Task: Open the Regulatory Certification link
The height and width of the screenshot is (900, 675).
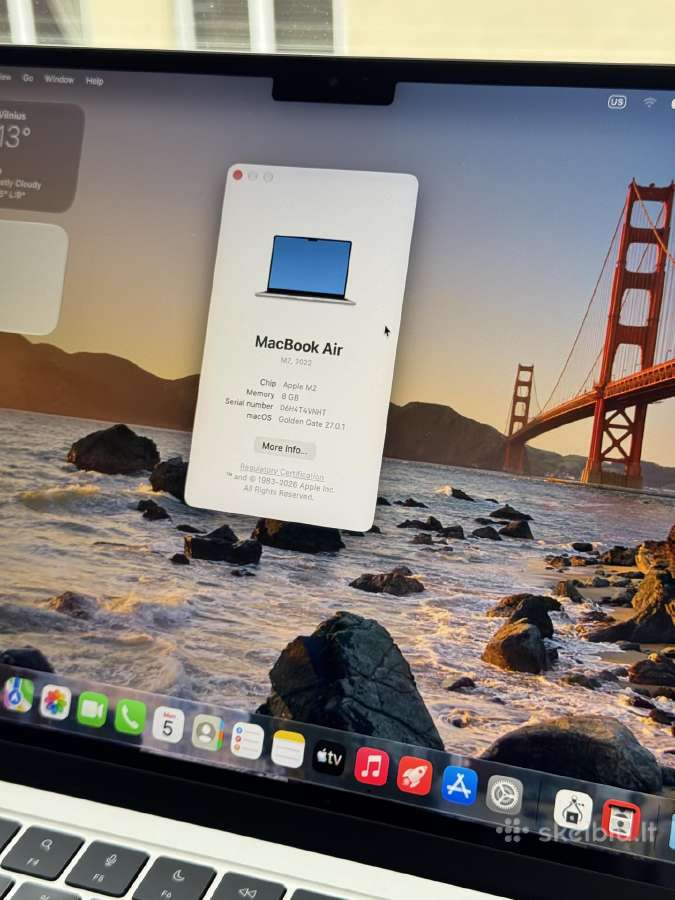Action: [x=282, y=472]
